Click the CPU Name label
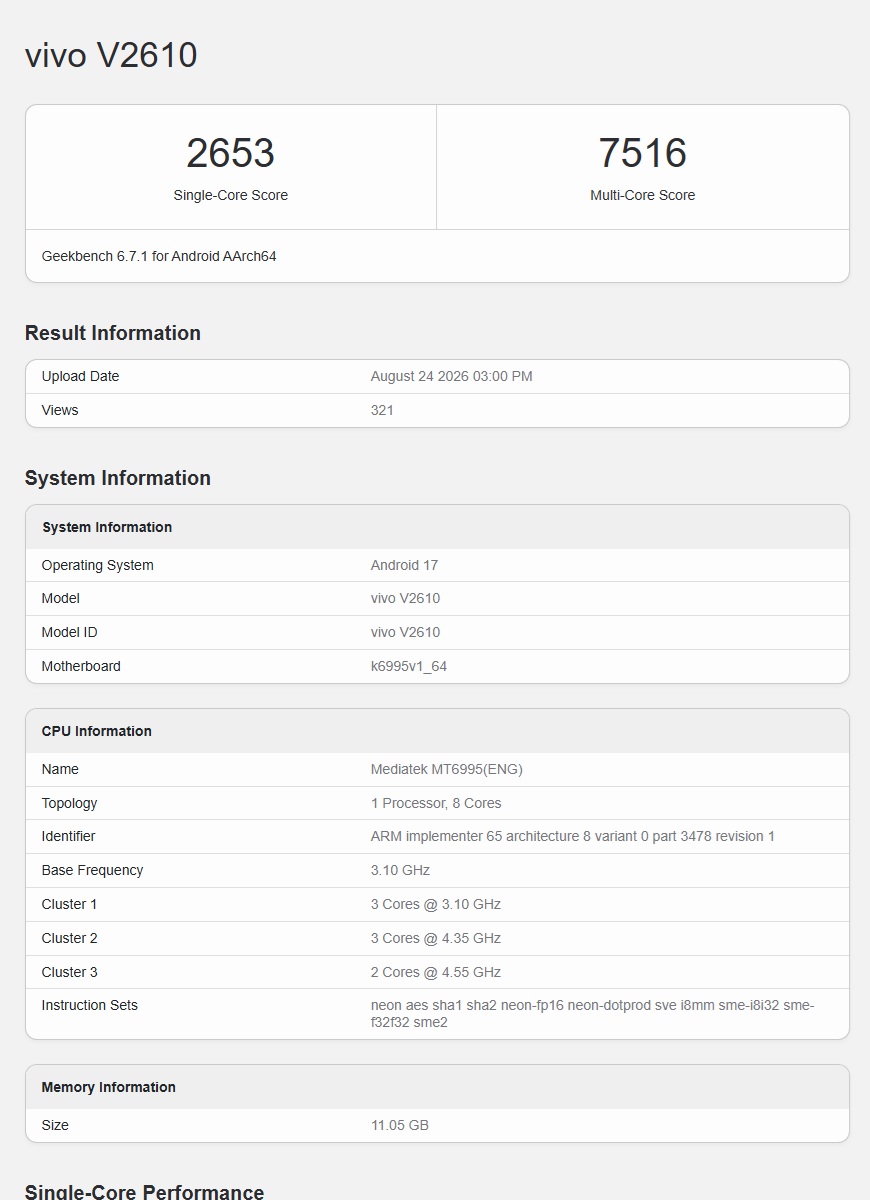 click(x=60, y=769)
